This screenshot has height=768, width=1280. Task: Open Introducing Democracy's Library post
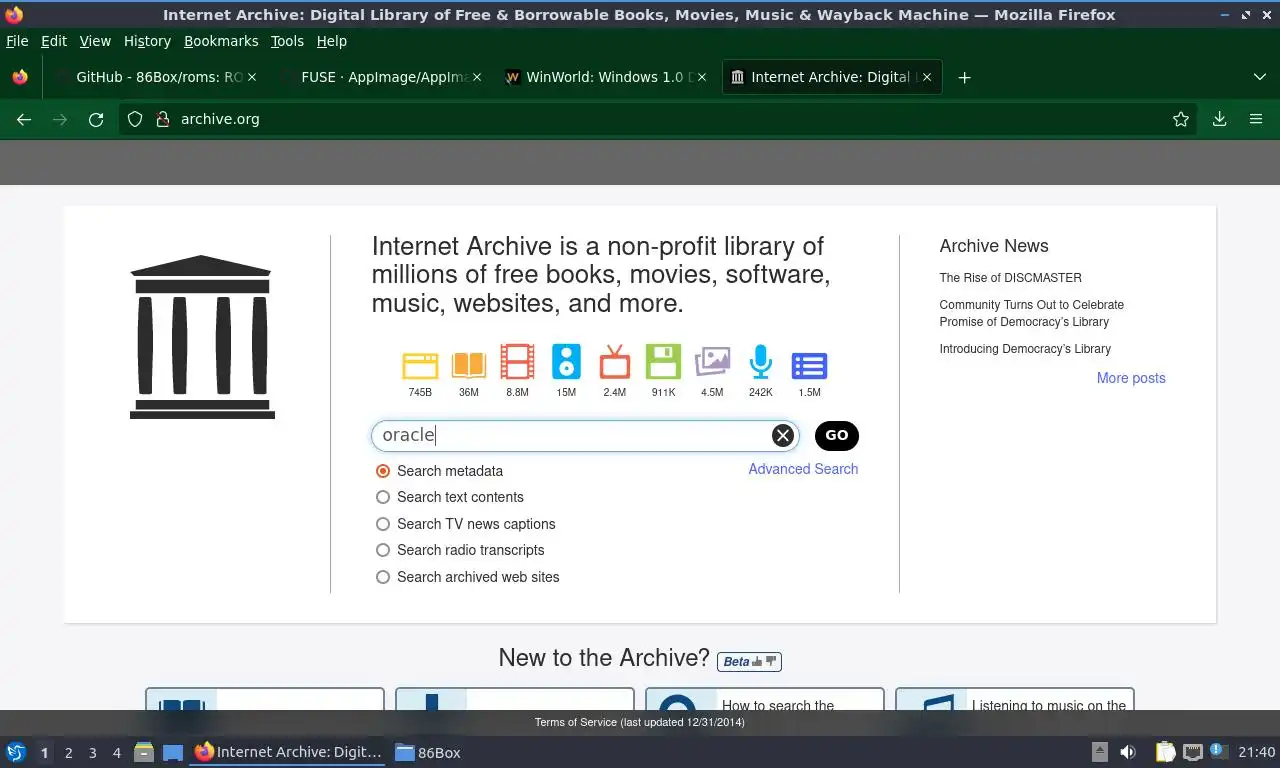(x=1025, y=349)
